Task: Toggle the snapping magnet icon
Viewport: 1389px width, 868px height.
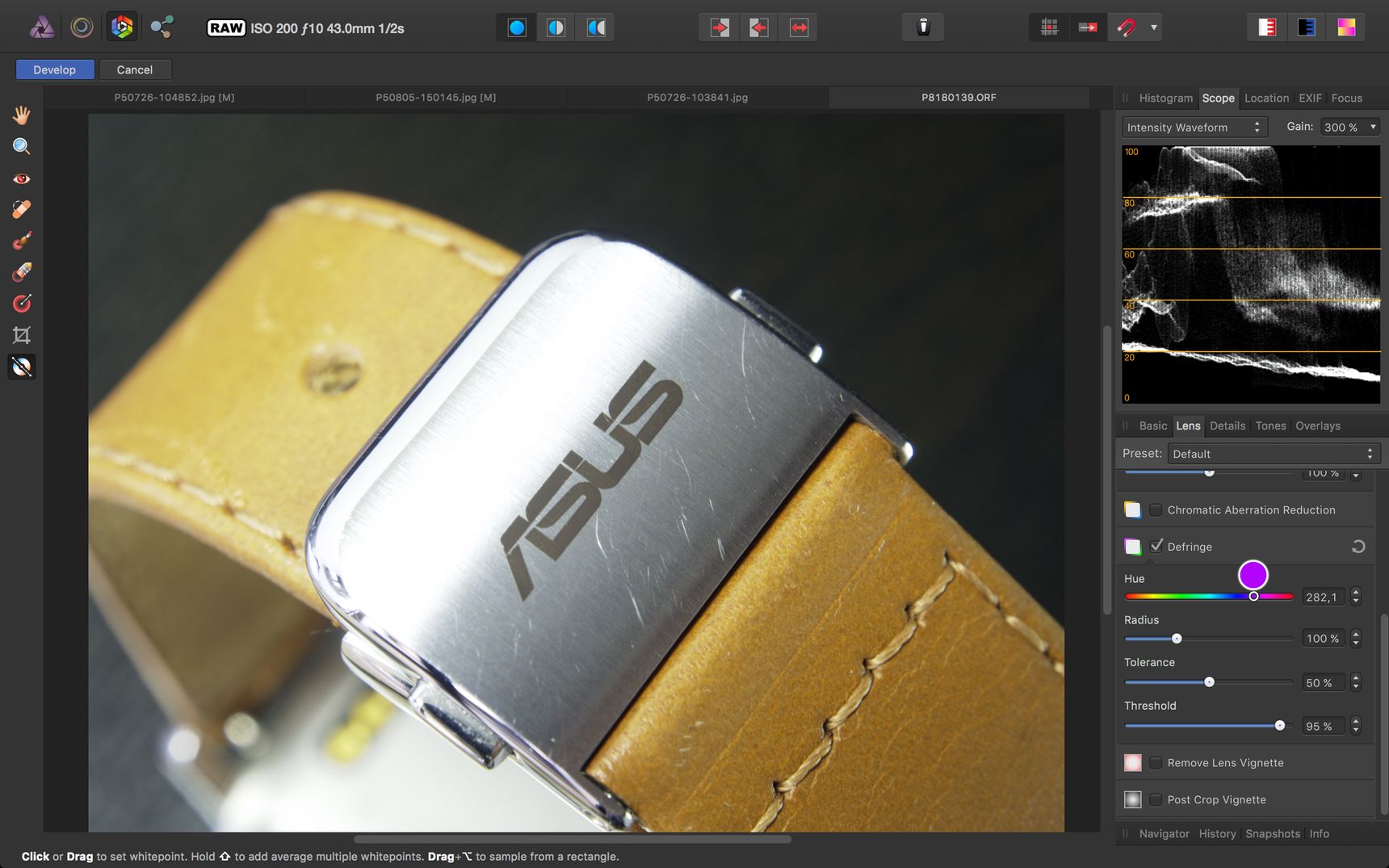Action: (1127, 27)
